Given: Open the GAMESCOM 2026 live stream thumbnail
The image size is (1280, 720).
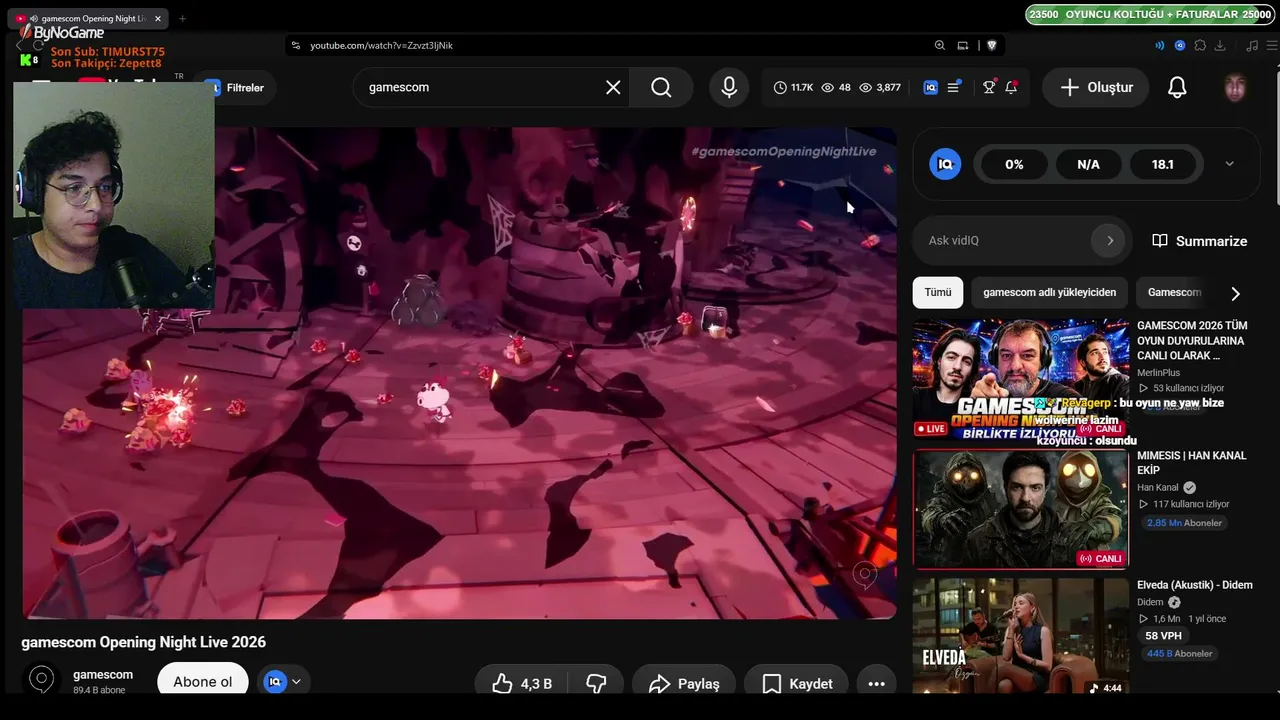Looking at the screenshot, I should click(x=1020, y=379).
